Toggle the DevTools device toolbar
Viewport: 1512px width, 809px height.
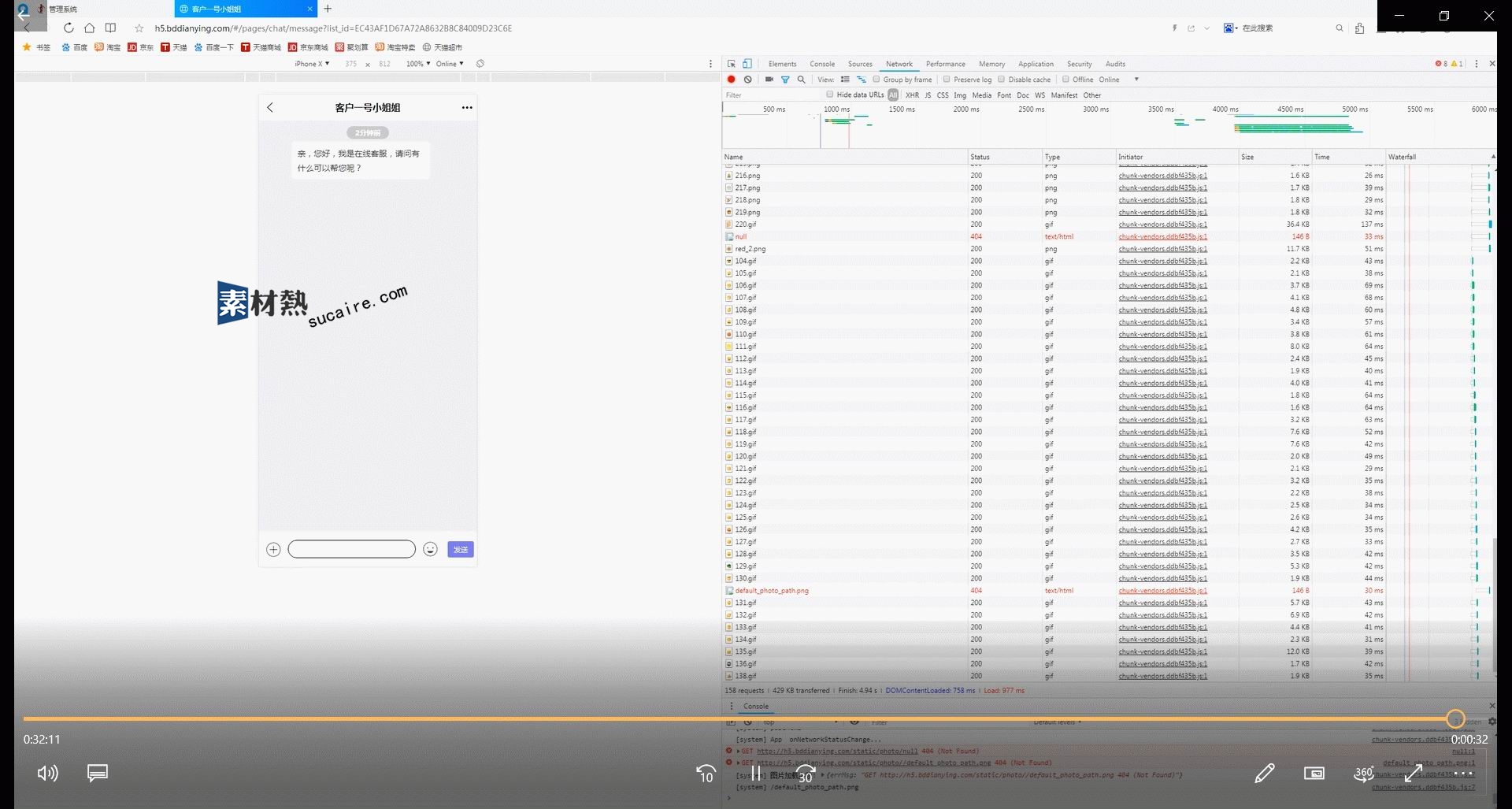747,64
